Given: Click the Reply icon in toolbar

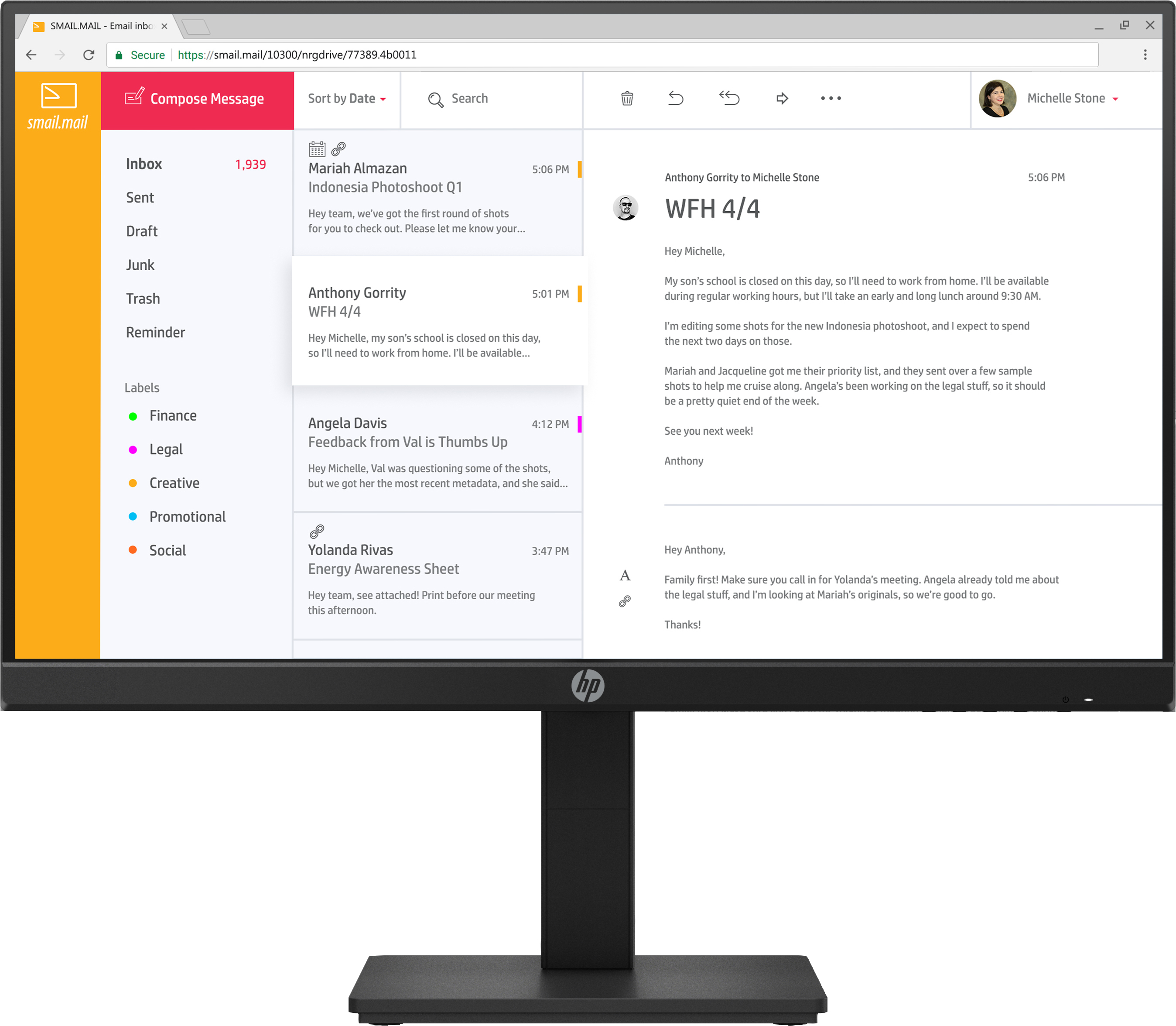Looking at the screenshot, I should pos(676,98).
